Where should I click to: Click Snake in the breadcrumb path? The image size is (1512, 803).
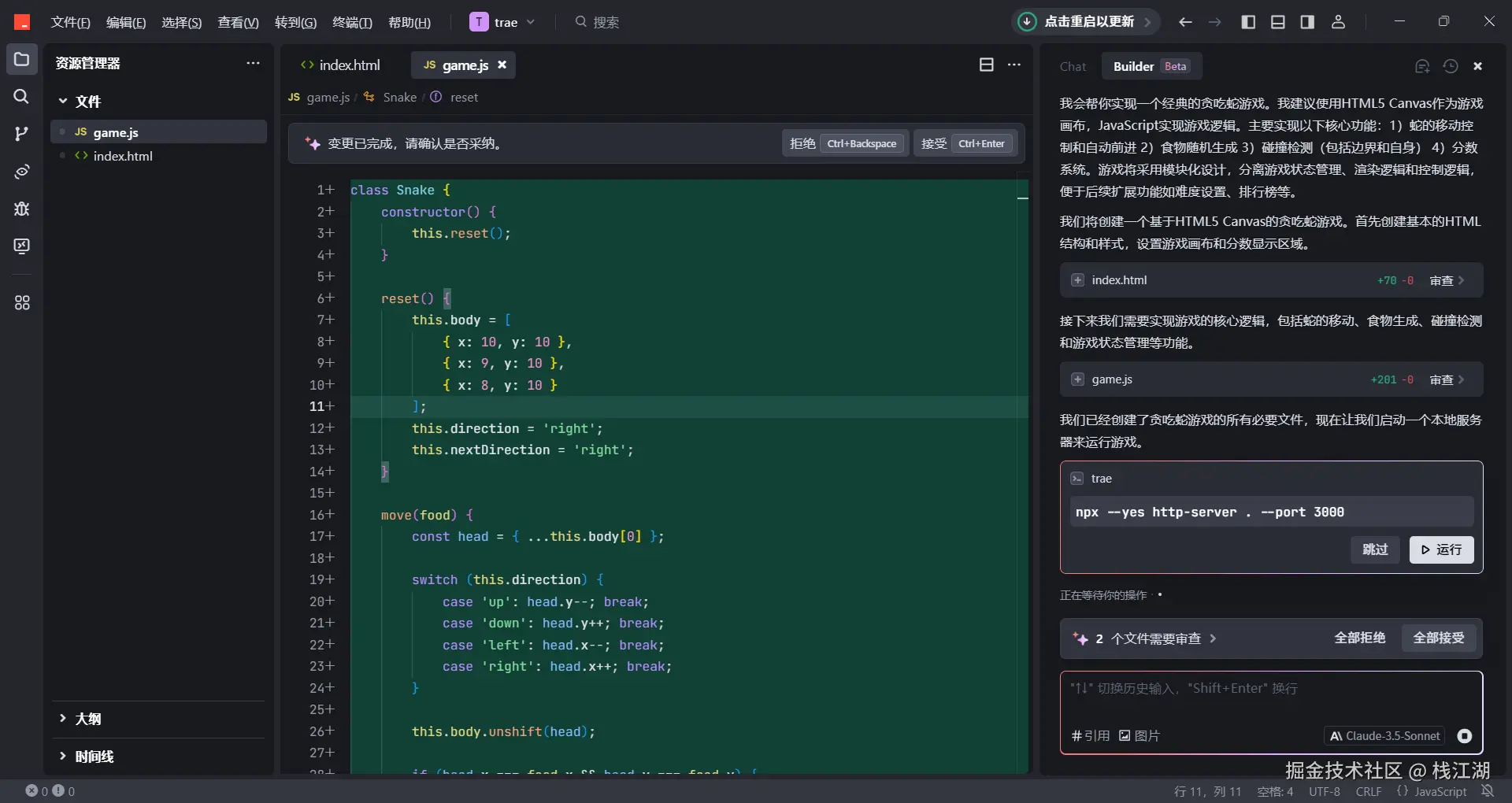[399, 97]
